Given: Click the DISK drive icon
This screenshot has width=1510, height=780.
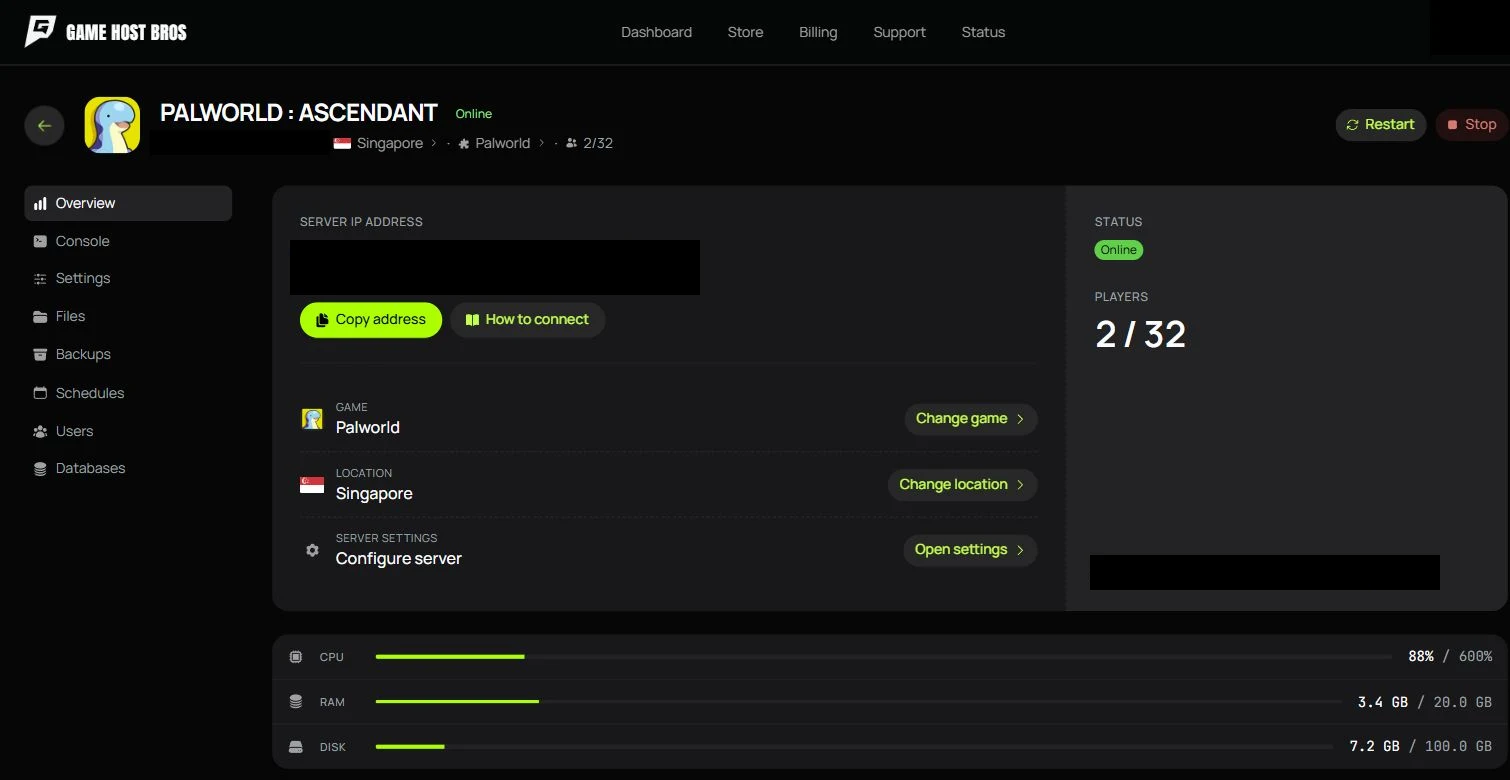Looking at the screenshot, I should click(x=295, y=747).
